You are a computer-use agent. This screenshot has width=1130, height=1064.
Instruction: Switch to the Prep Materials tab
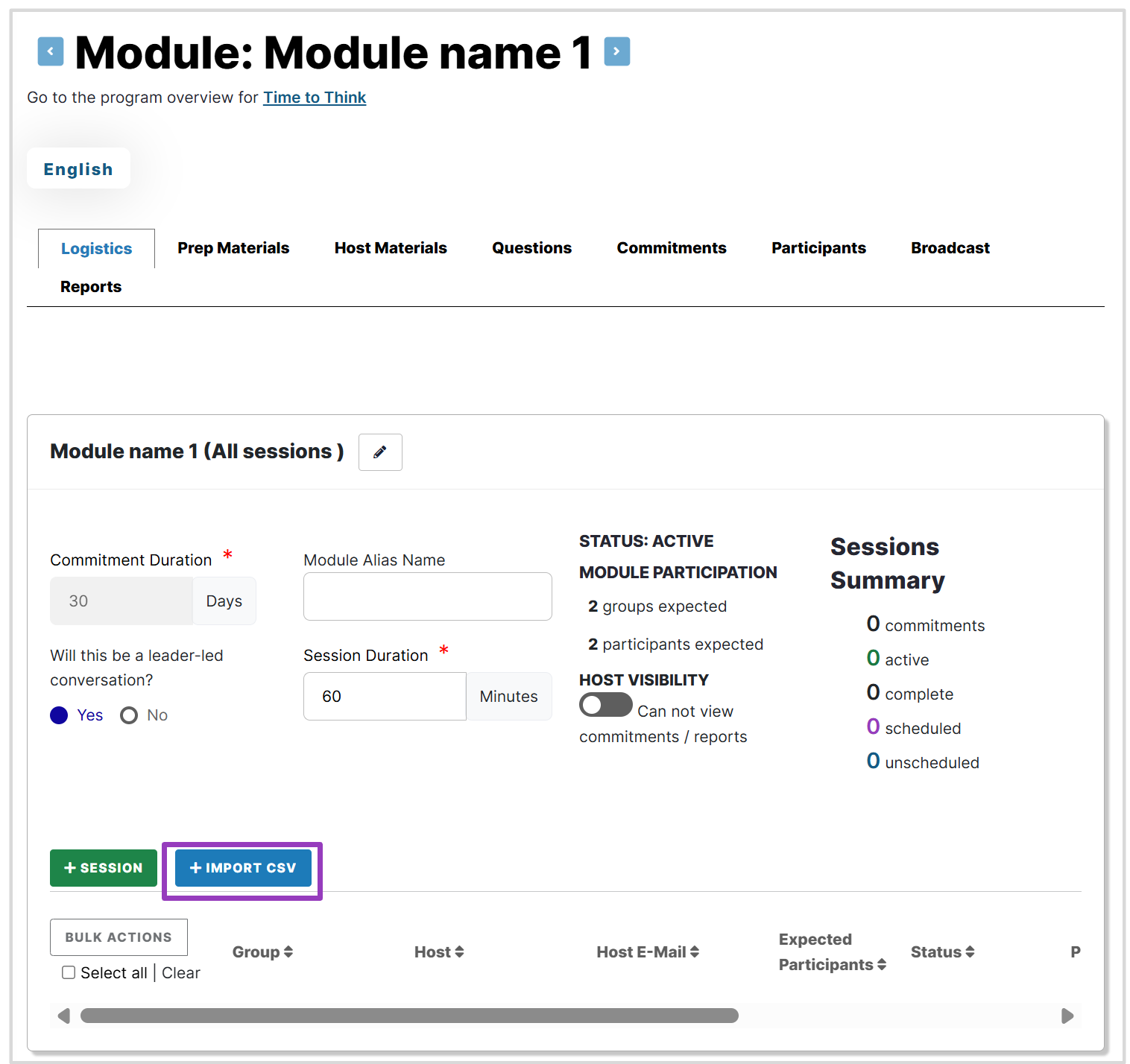tap(233, 248)
